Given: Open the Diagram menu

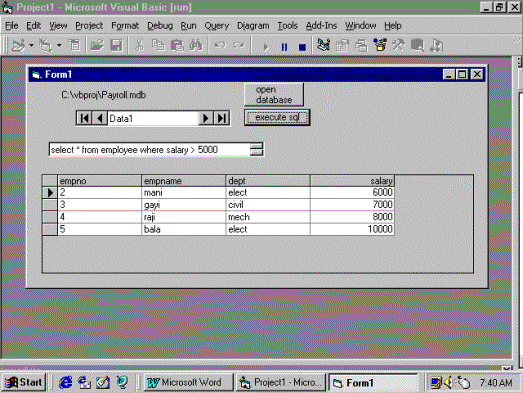Looking at the screenshot, I should (x=253, y=26).
